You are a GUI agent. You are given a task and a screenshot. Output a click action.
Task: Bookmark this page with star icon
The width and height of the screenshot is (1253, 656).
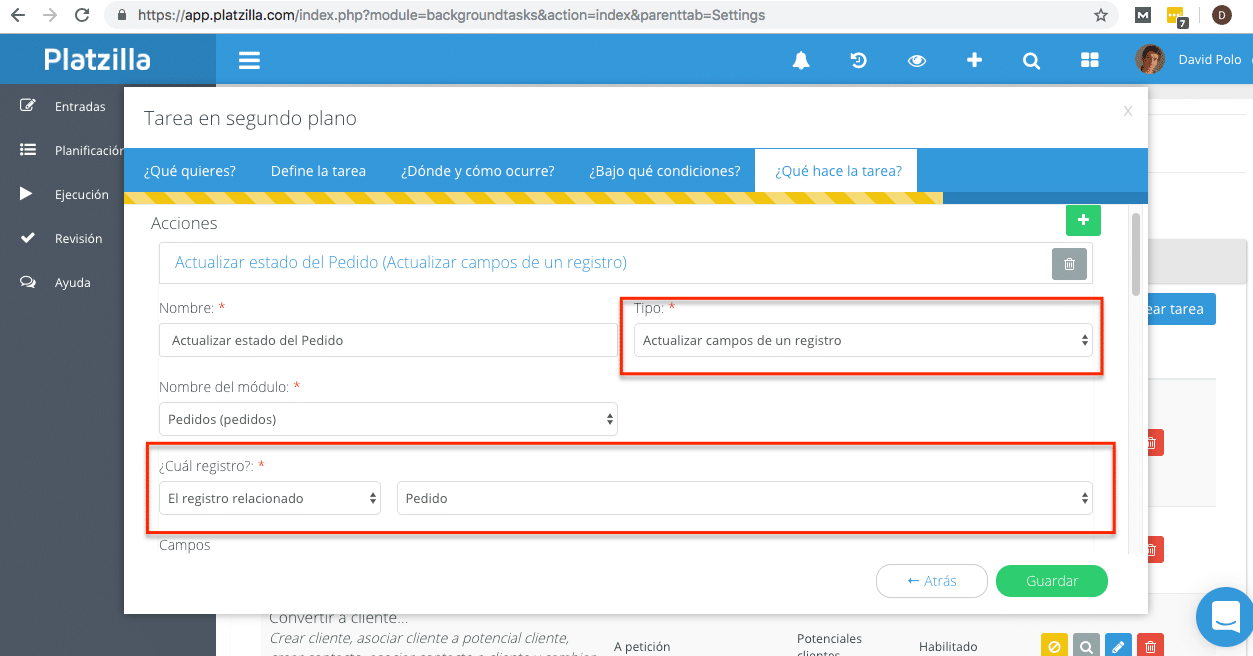(1100, 15)
